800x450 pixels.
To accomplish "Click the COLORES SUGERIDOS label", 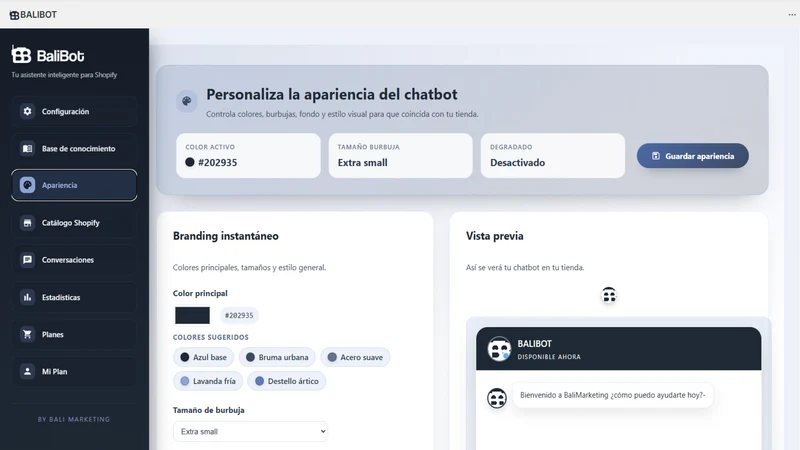I will pyautogui.click(x=211, y=337).
